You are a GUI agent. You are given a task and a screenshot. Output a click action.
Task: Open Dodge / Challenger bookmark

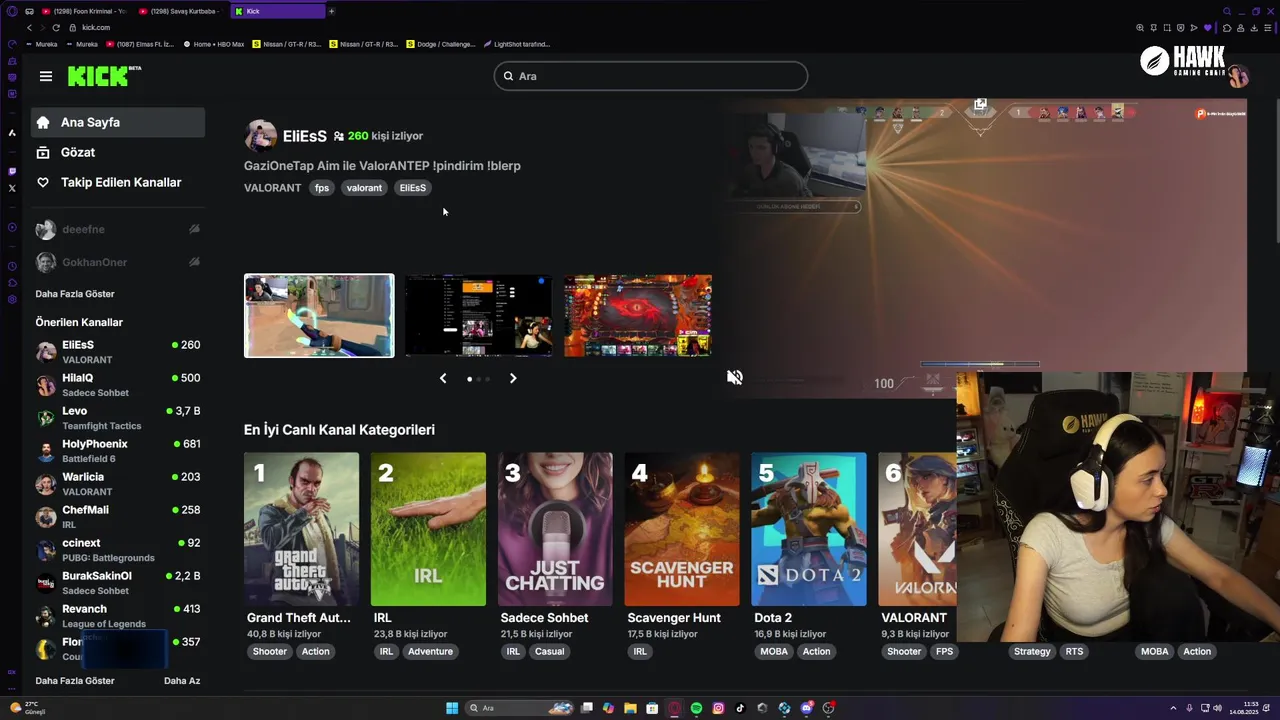pyautogui.click(x=440, y=44)
